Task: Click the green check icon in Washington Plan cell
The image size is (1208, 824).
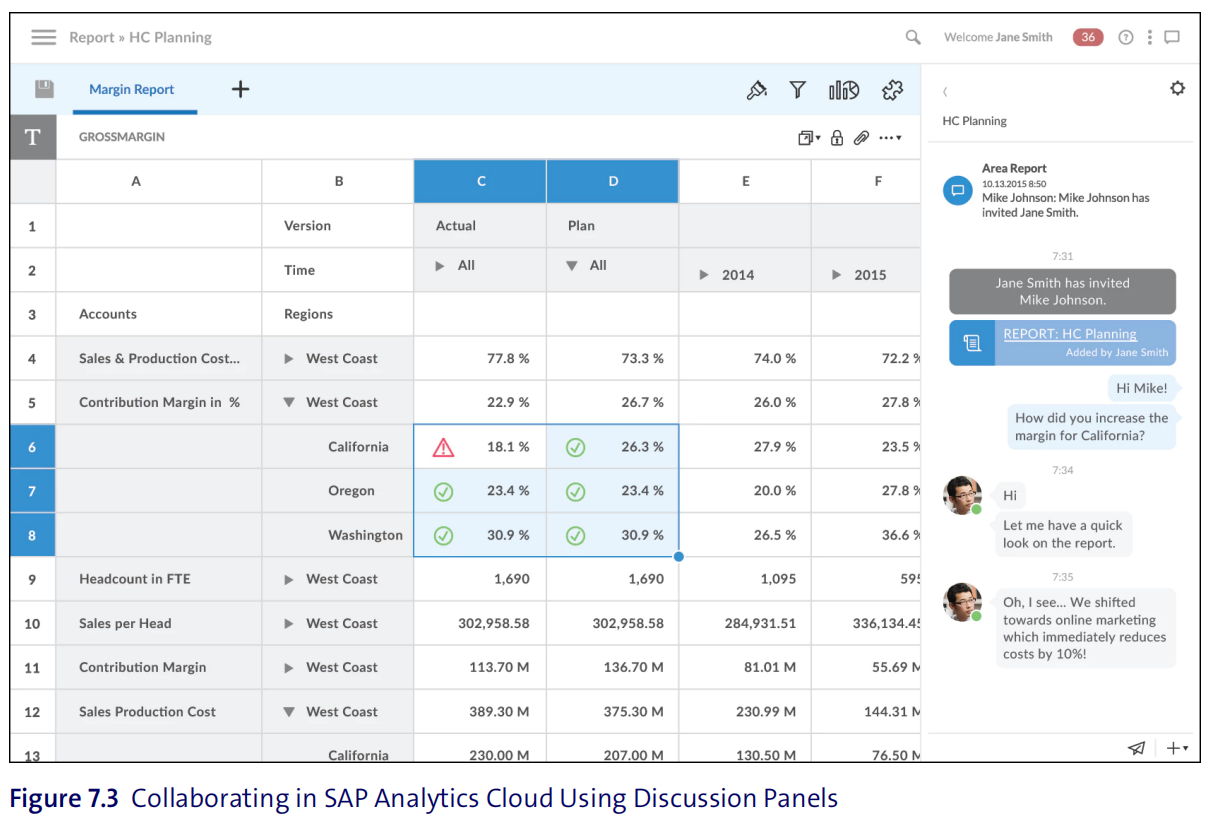Action: click(x=575, y=535)
